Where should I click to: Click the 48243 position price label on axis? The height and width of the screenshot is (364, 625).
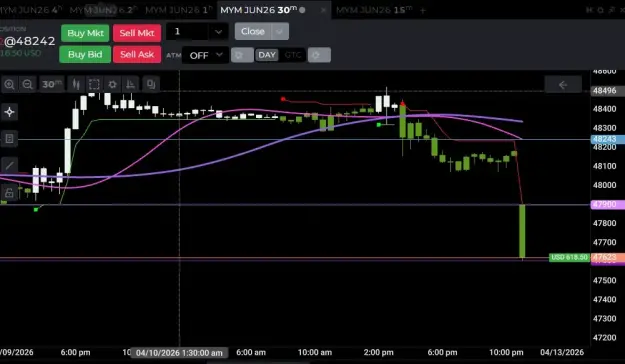[607, 139]
